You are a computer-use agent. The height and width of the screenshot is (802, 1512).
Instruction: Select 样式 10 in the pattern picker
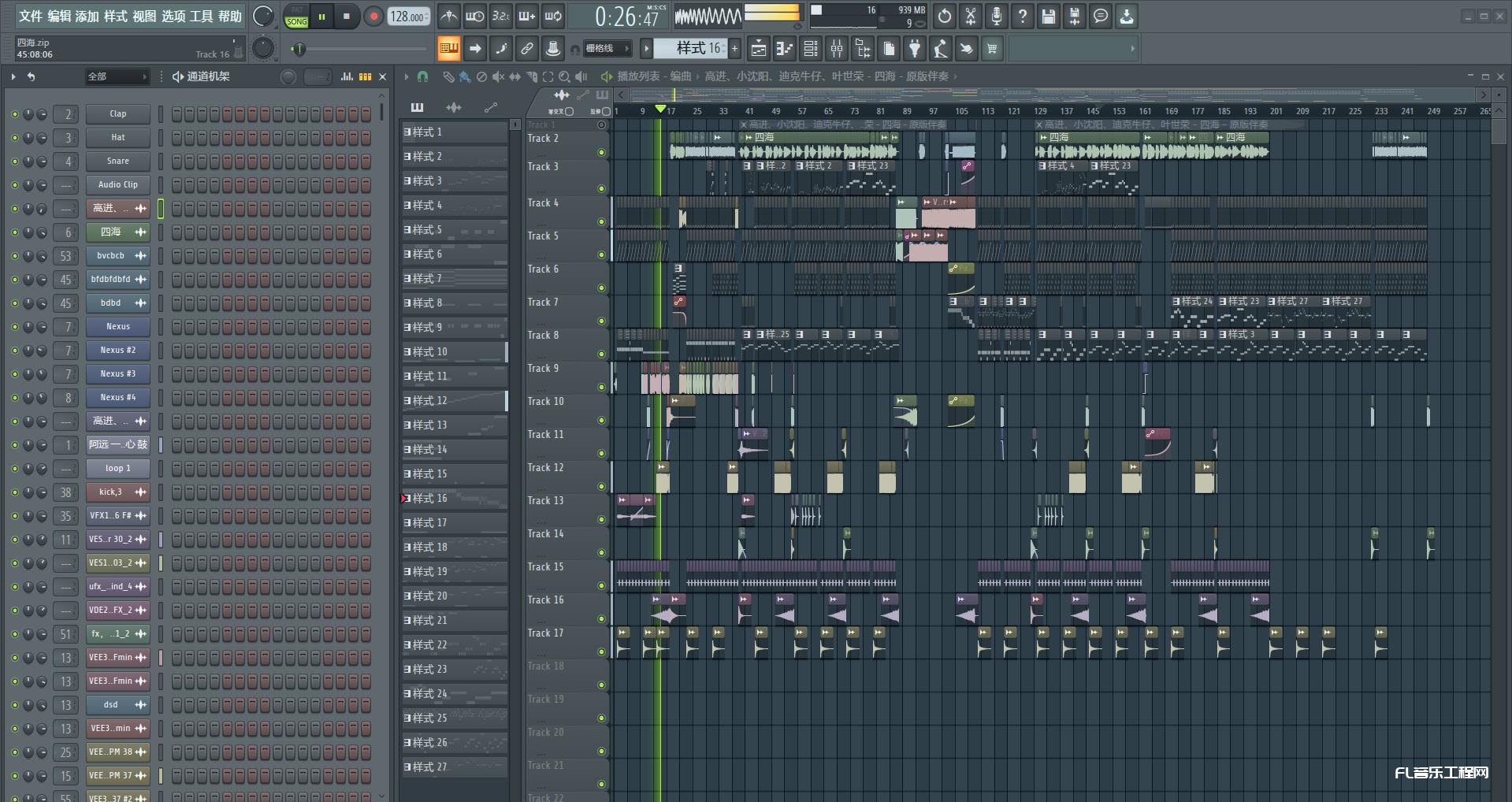tap(455, 352)
